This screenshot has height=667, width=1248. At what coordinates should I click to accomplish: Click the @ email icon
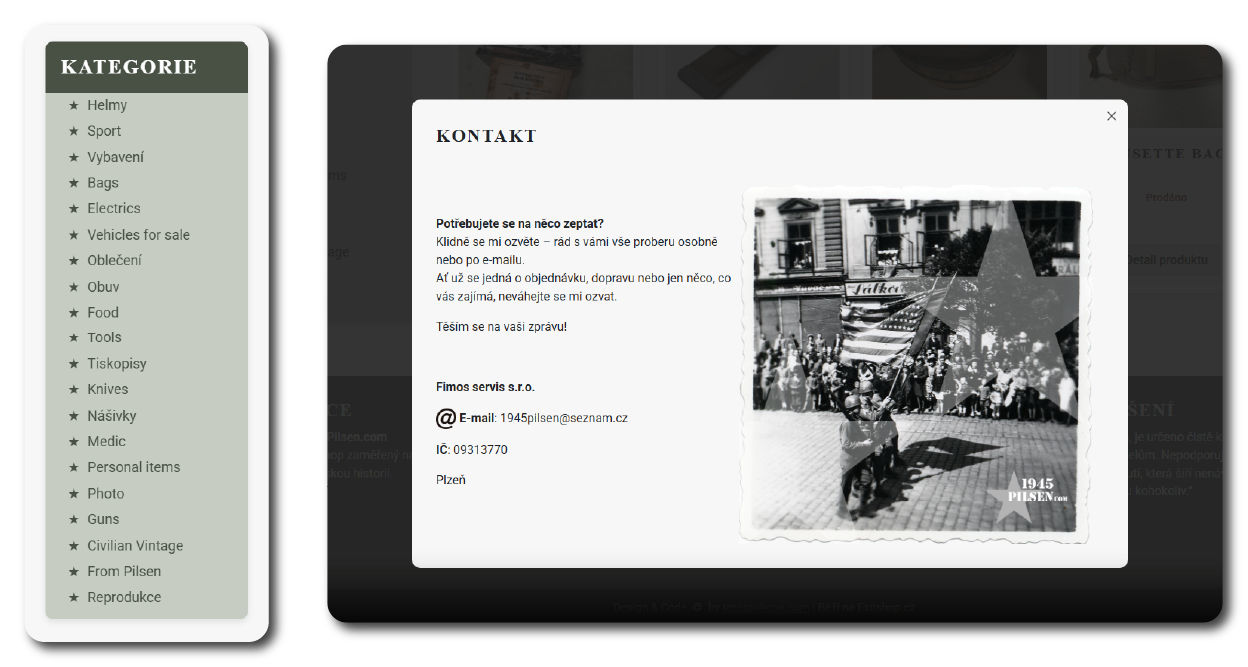coord(446,418)
